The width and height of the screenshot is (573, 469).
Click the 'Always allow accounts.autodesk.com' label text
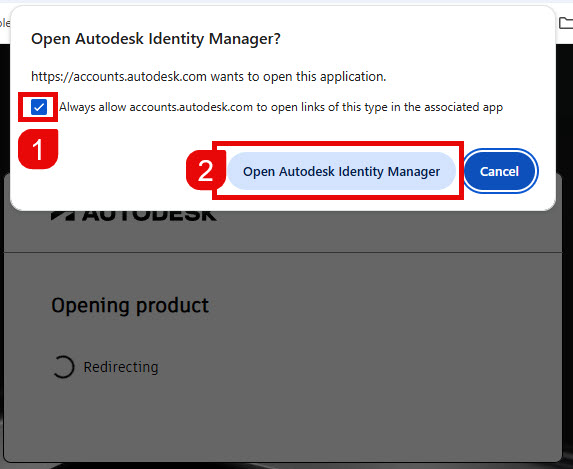tap(281, 107)
